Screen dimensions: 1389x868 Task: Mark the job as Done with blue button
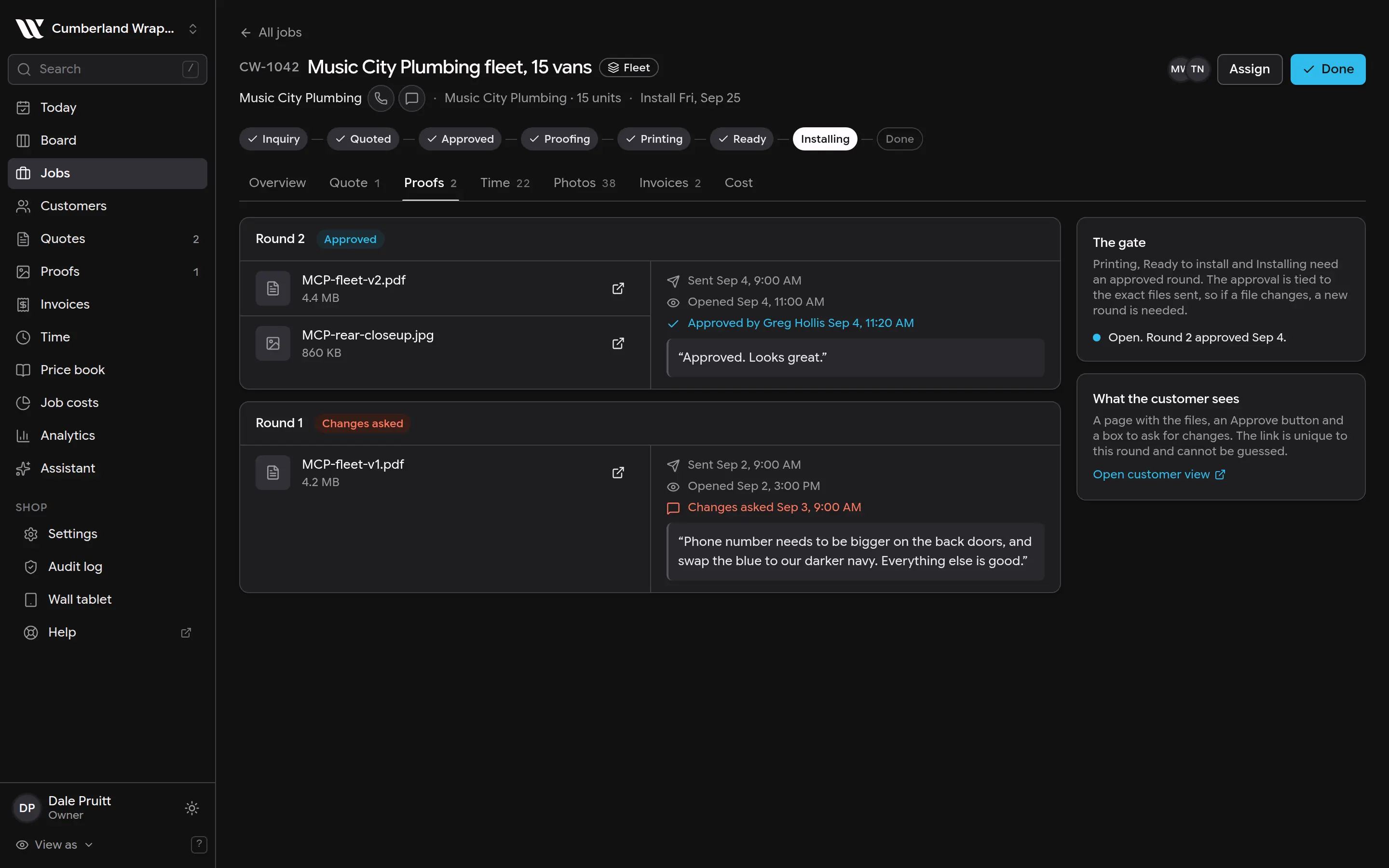tap(1328, 69)
